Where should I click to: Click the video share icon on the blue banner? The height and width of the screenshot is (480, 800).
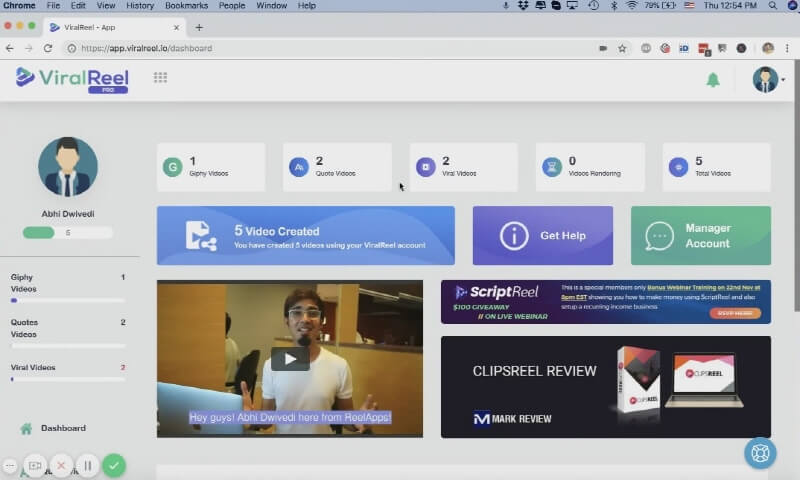click(201, 236)
